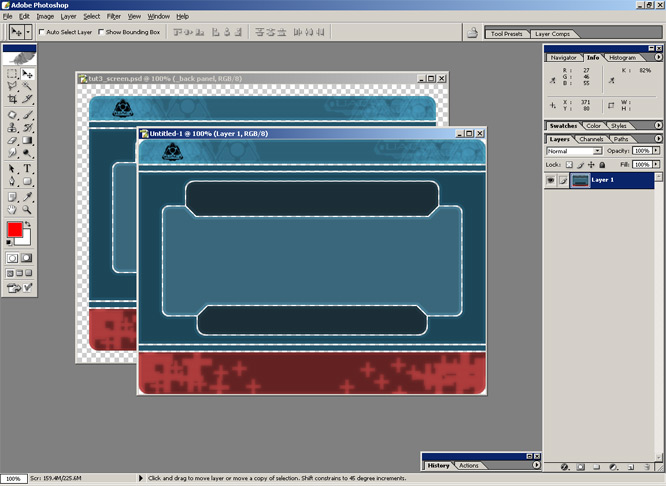Open the History palette flyout menu

(536, 465)
